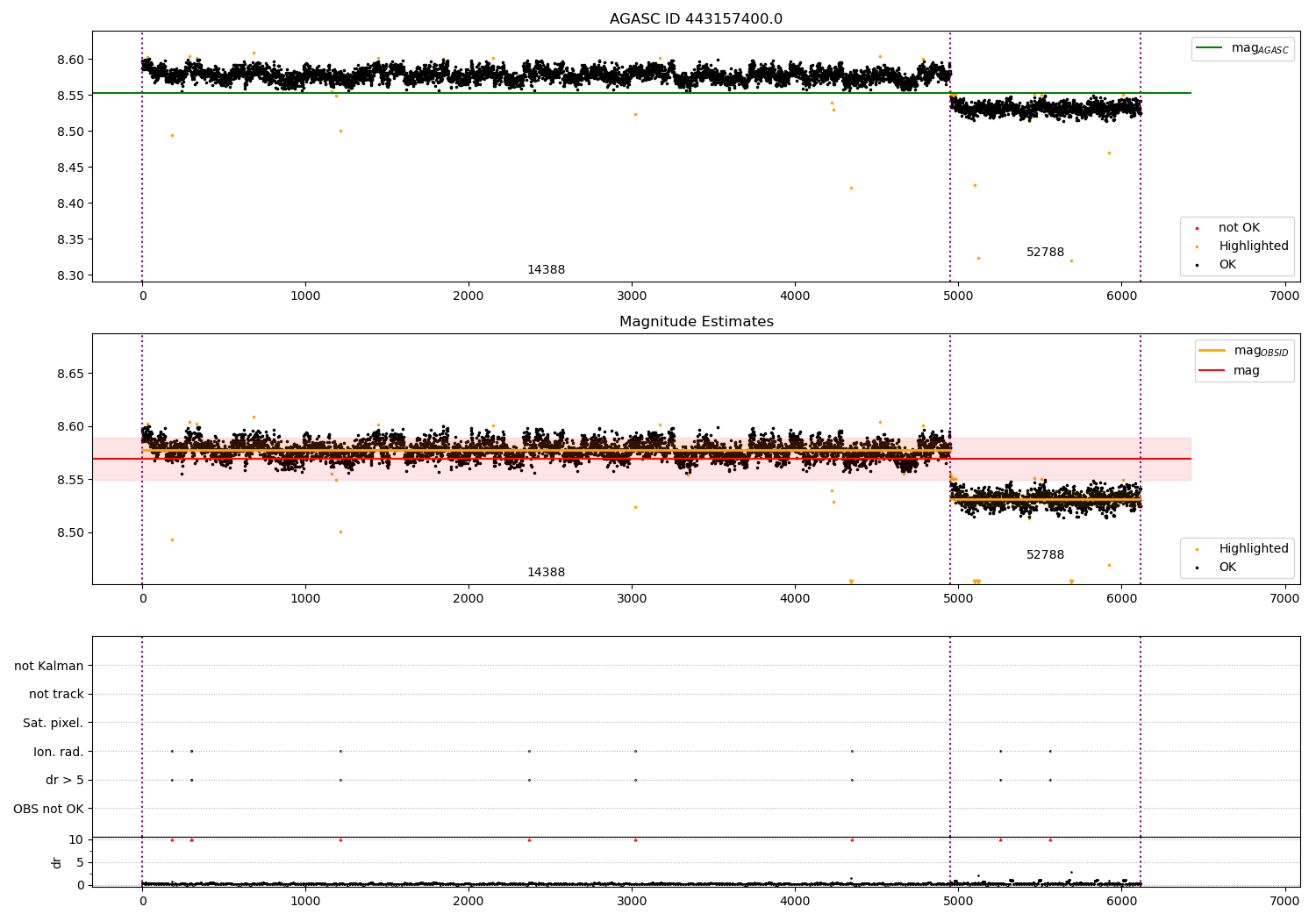This screenshot has width=1316, height=921.
Task: Click 'Highlighted' legend entry in Magnitude Estimates plot
Action: click(1254, 549)
